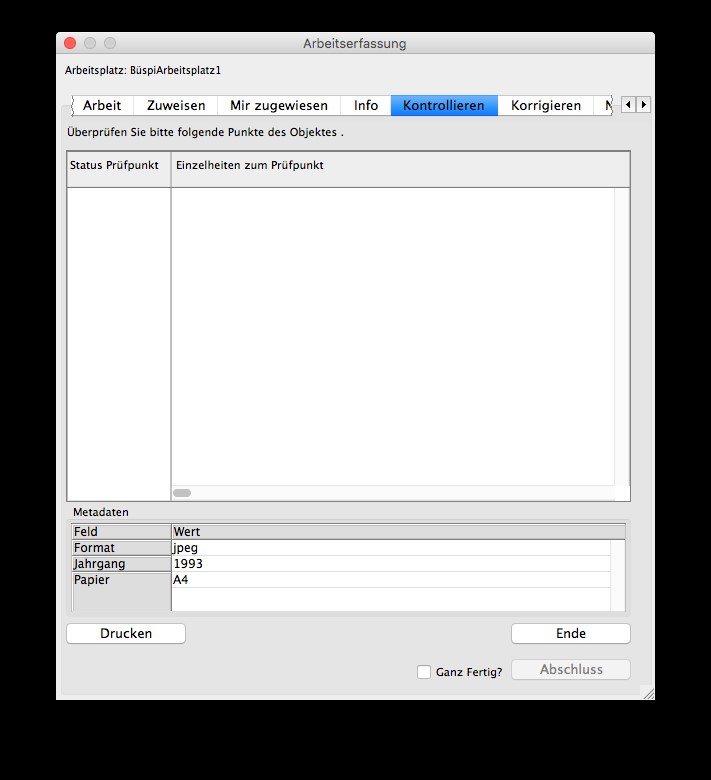The width and height of the screenshot is (711, 780).
Task: Click the Ende button
Action: coord(570,633)
